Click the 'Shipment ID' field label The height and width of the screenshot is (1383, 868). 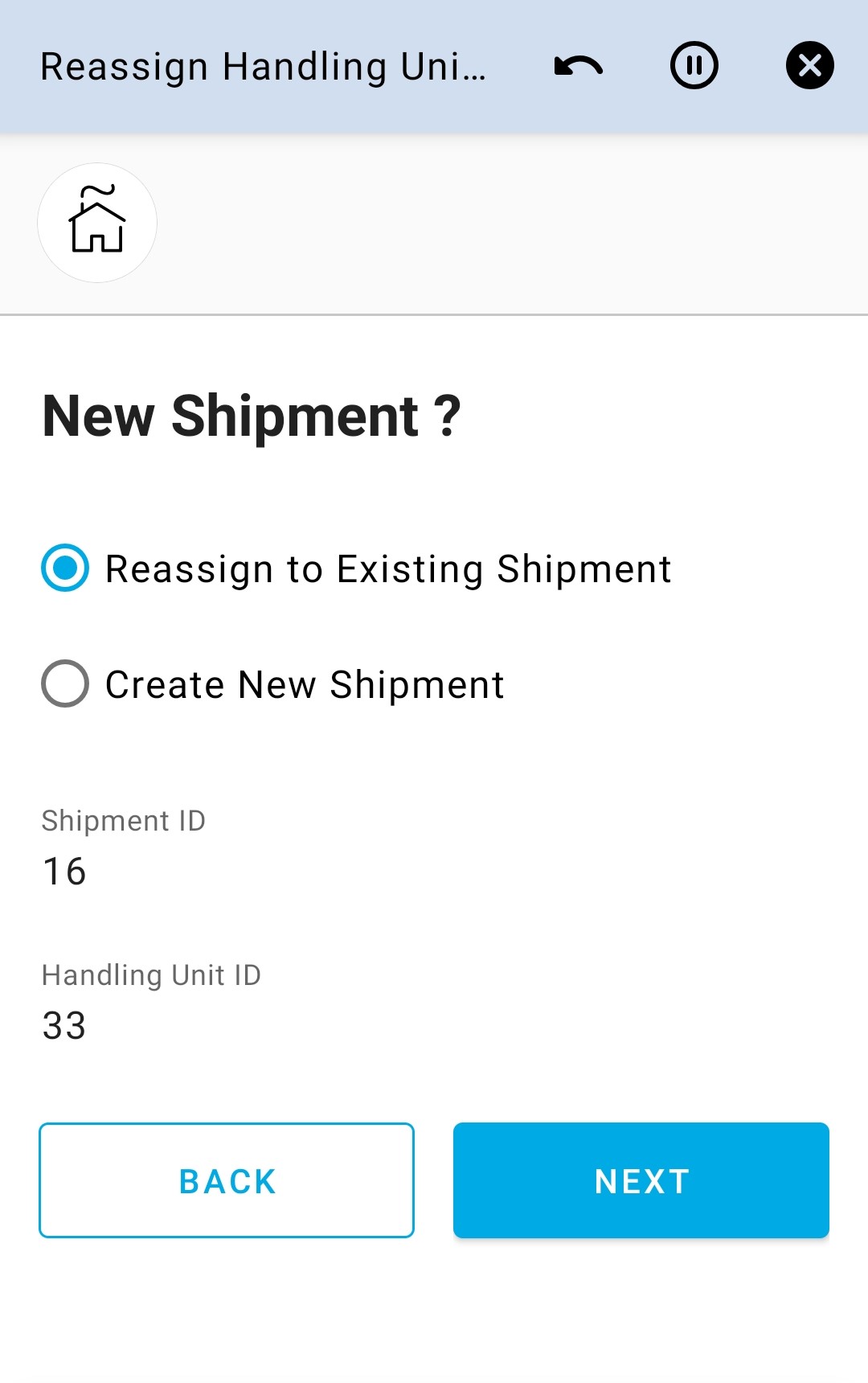pos(124,821)
